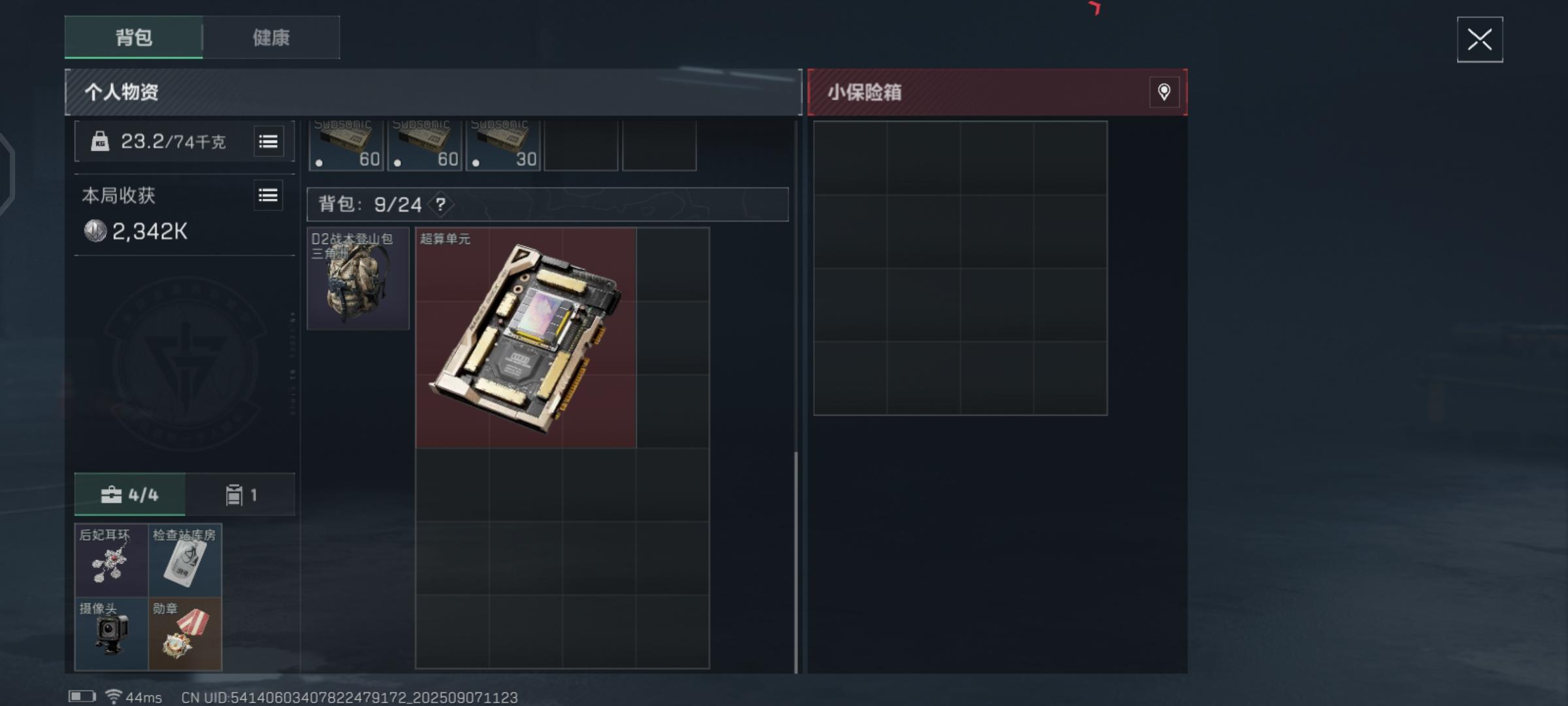Select the 超算单元 item in backpack
Screen dimensions: 1568x706
[526, 337]
